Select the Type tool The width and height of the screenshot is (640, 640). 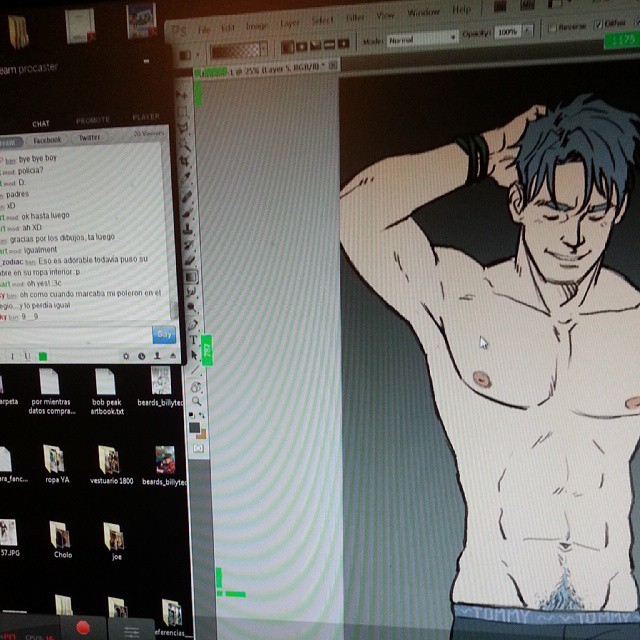(x=193, y=340)
